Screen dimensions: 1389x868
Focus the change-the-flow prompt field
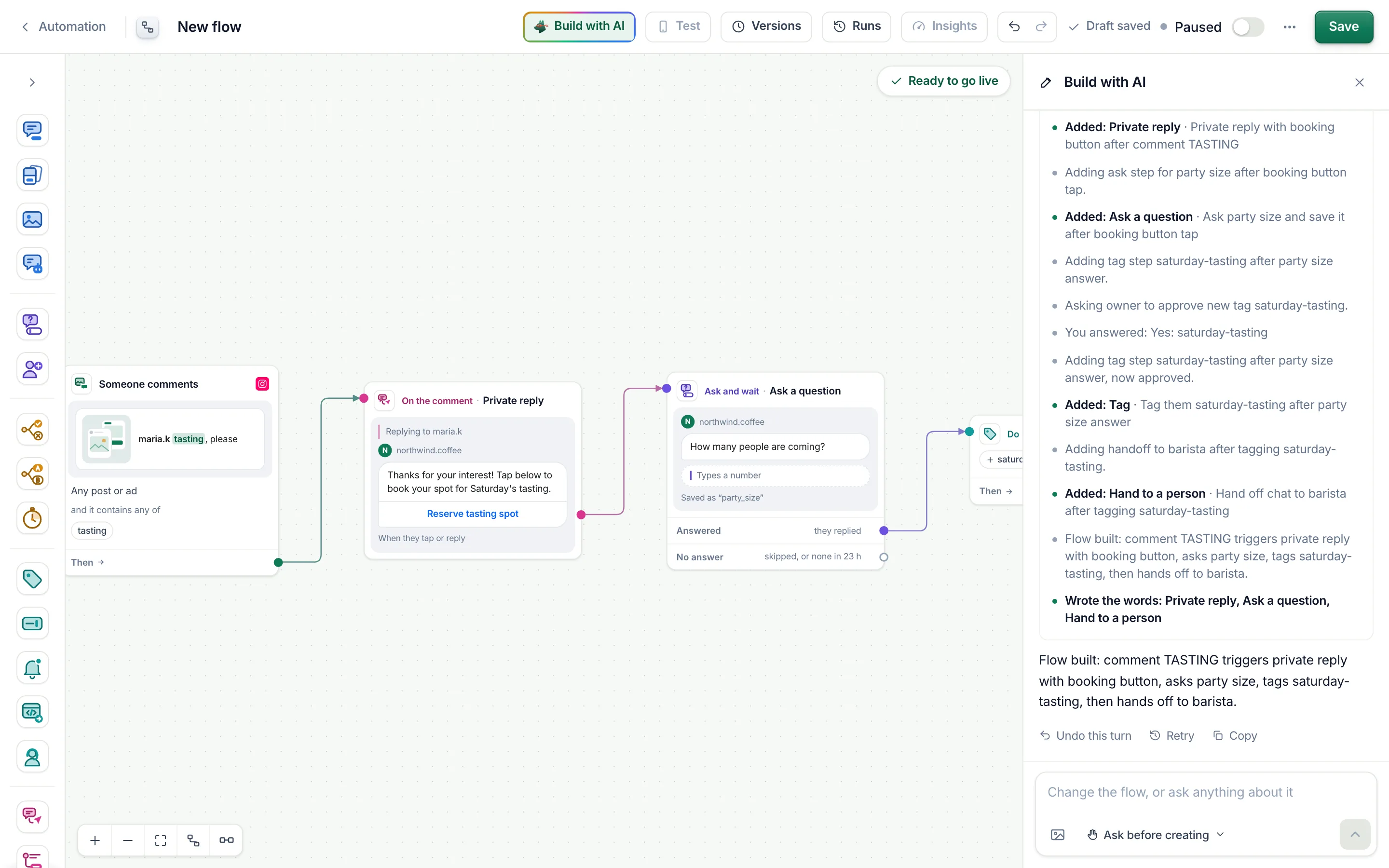coord(1205,792)
